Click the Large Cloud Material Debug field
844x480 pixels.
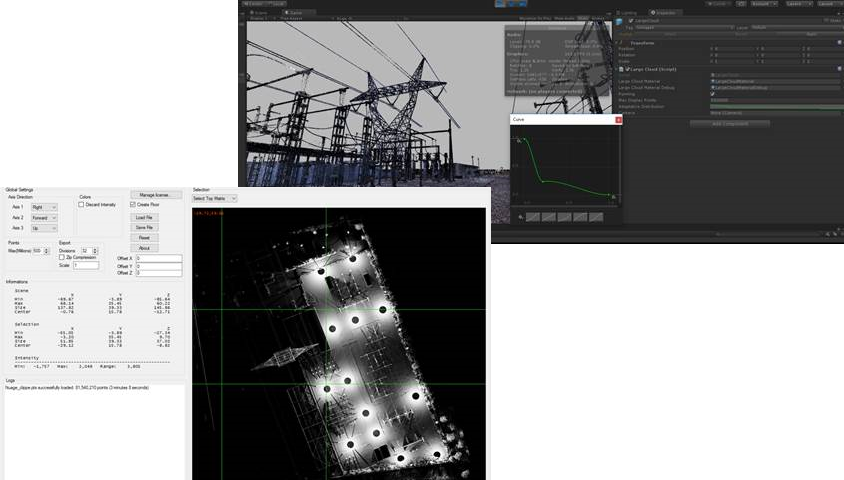(776, 88)
